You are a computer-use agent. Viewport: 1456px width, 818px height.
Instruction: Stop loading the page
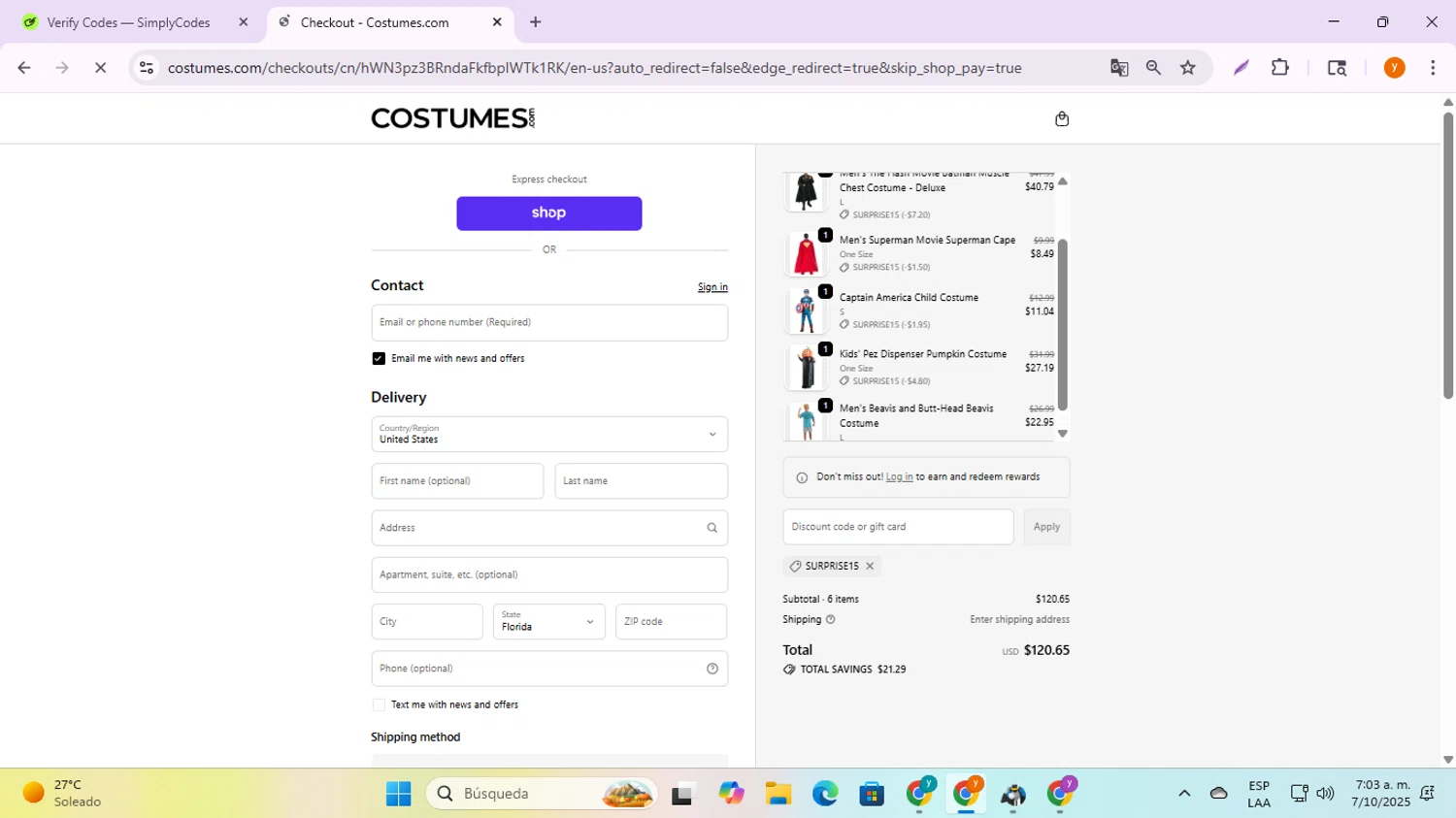tap(100, 68)
